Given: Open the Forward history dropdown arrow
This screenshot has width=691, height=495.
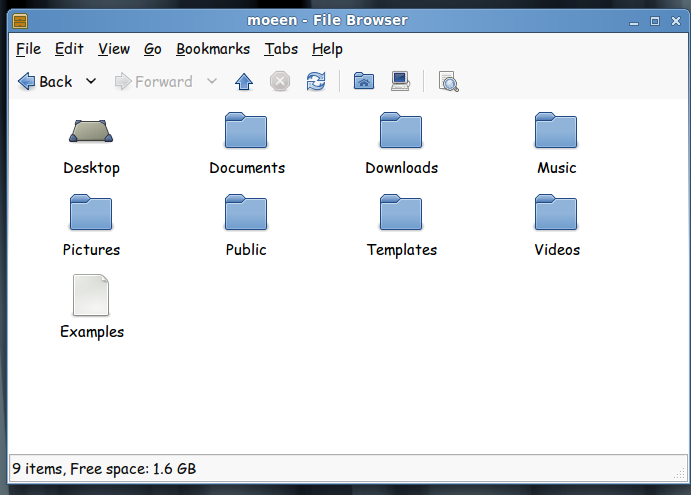Looking at the screenshot, I should (x=212, y=81).
